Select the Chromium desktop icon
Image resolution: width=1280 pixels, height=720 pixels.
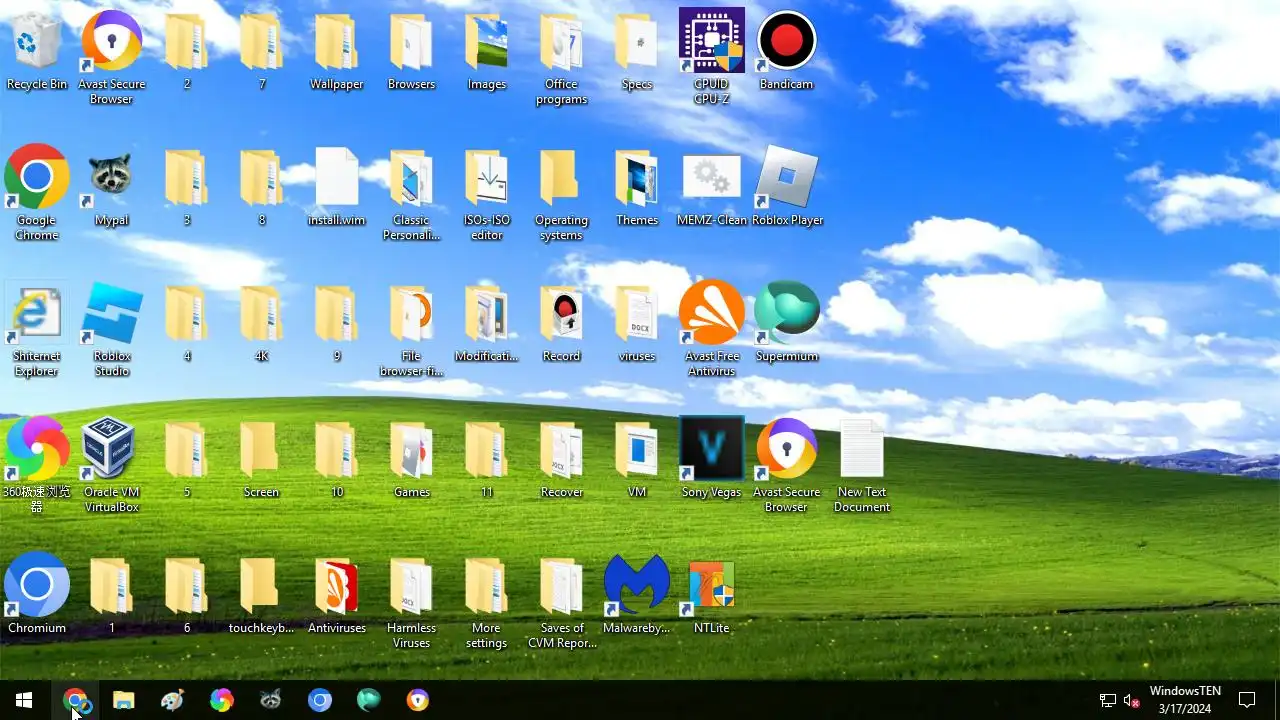(37, 595)
